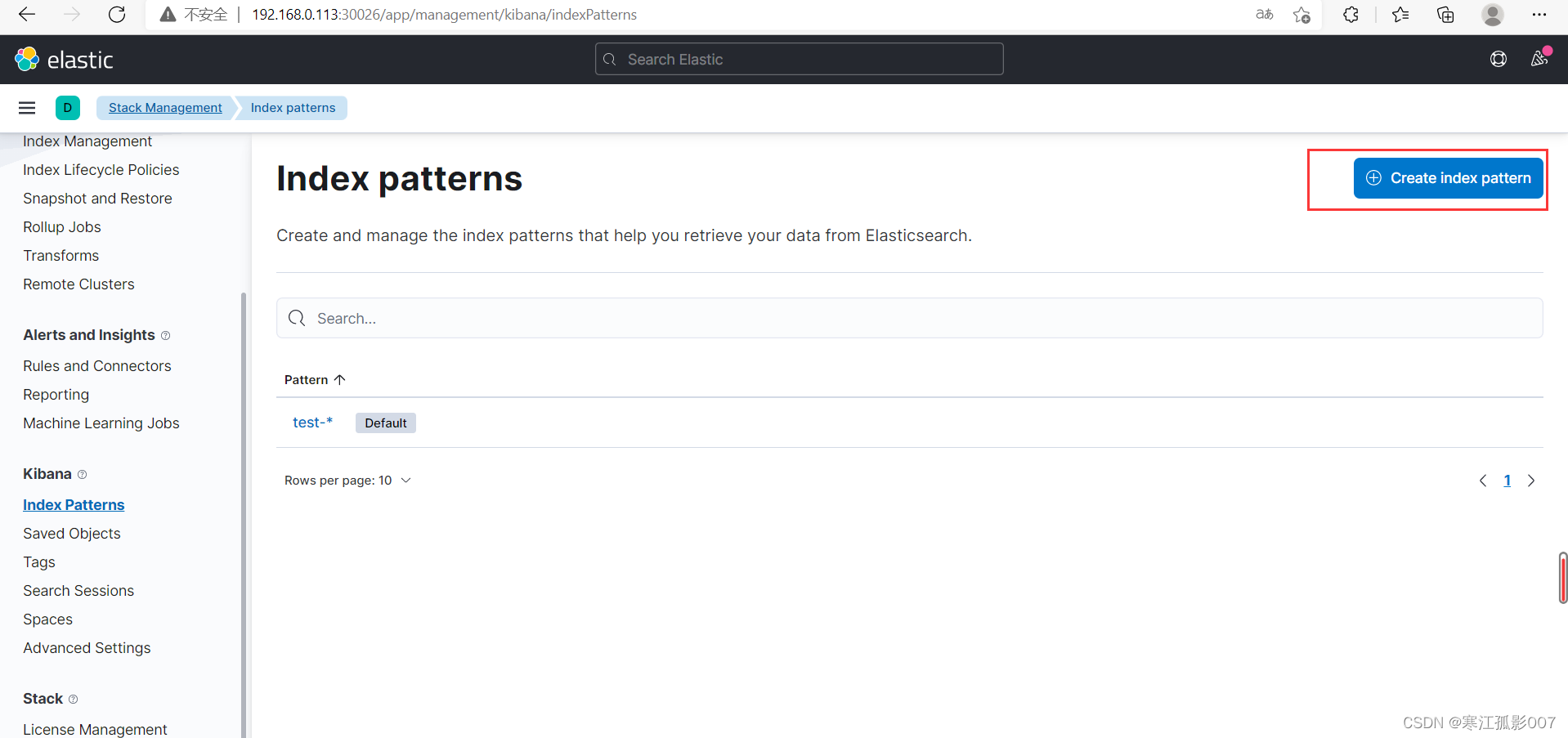
Task: Open Transforms page
Action: [x=61, y=256]
